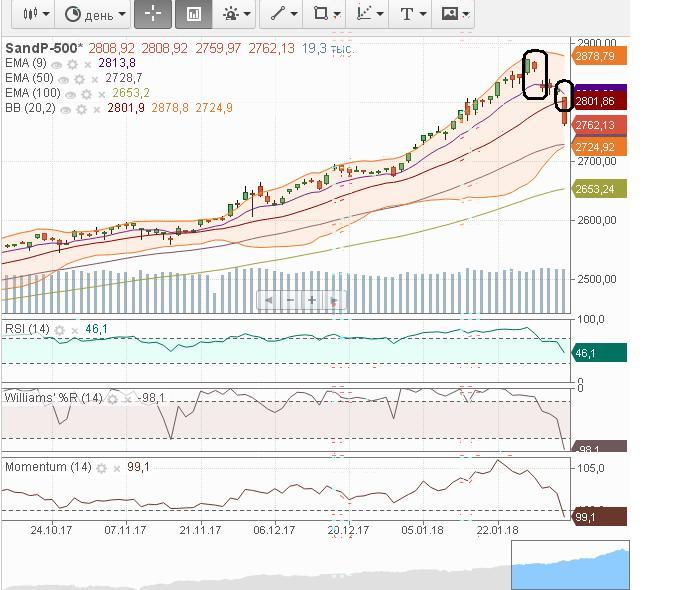Click the Williams' %R (14) panel label
The width and height of the screenshot is (674, 590).
point(53,398)
